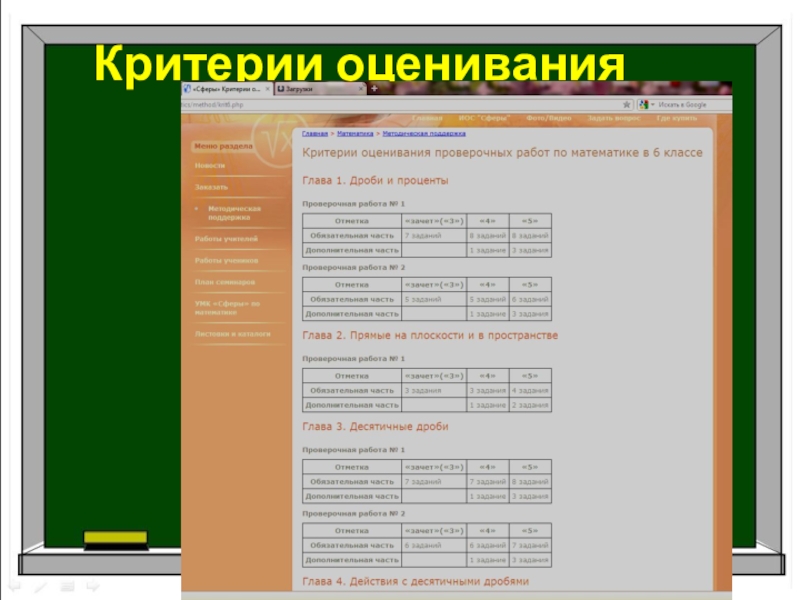Viewport: 800px width, 600px height.
Task: Open Где купить in the top navigation
Action: (x=677, y=118)
